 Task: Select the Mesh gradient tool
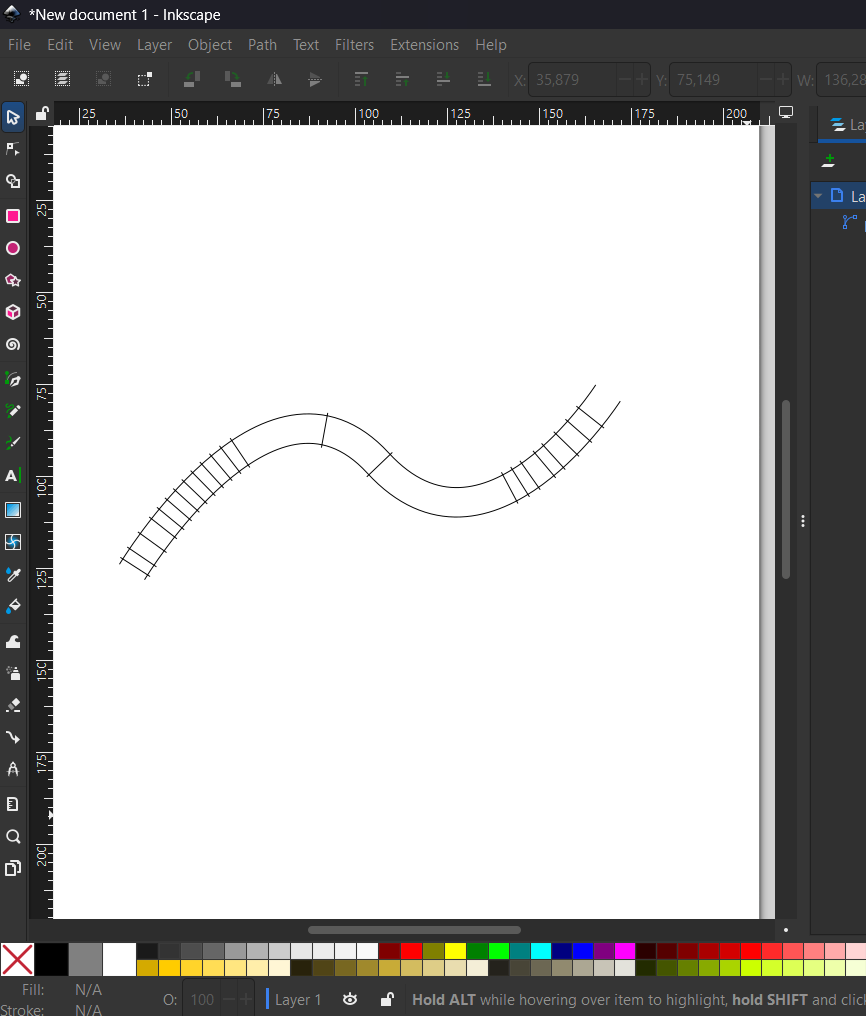13,542
